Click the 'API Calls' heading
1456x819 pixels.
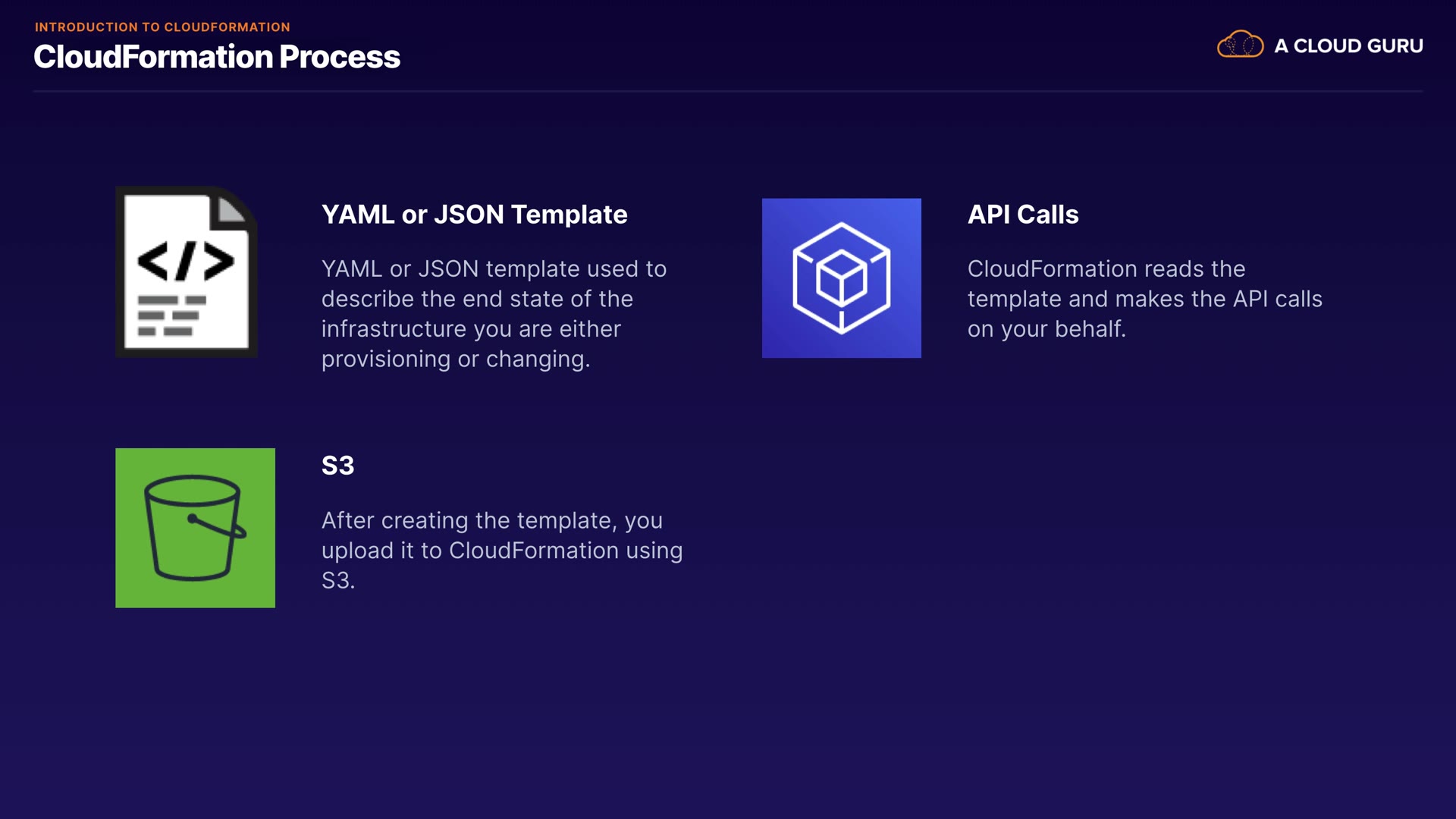1022,215
